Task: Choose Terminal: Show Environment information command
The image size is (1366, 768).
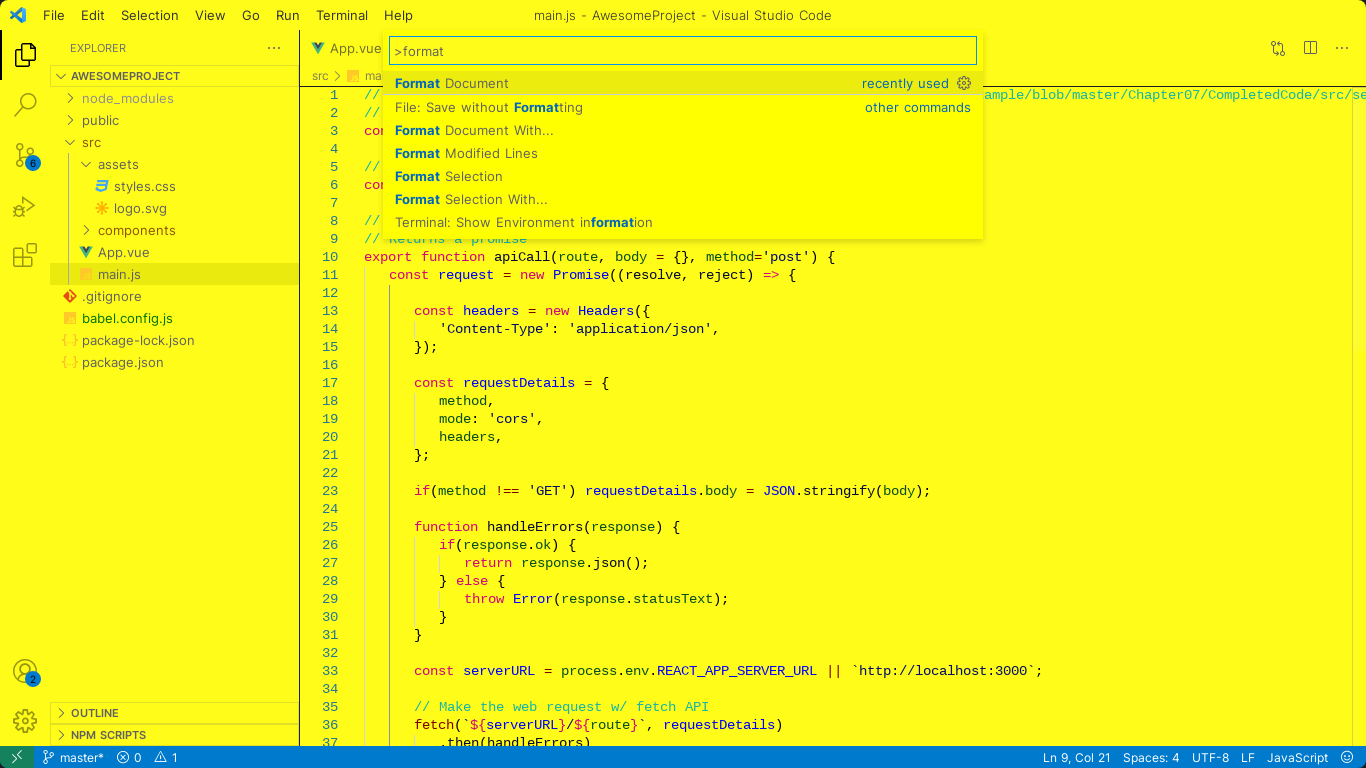Action: tap(683, 222)
